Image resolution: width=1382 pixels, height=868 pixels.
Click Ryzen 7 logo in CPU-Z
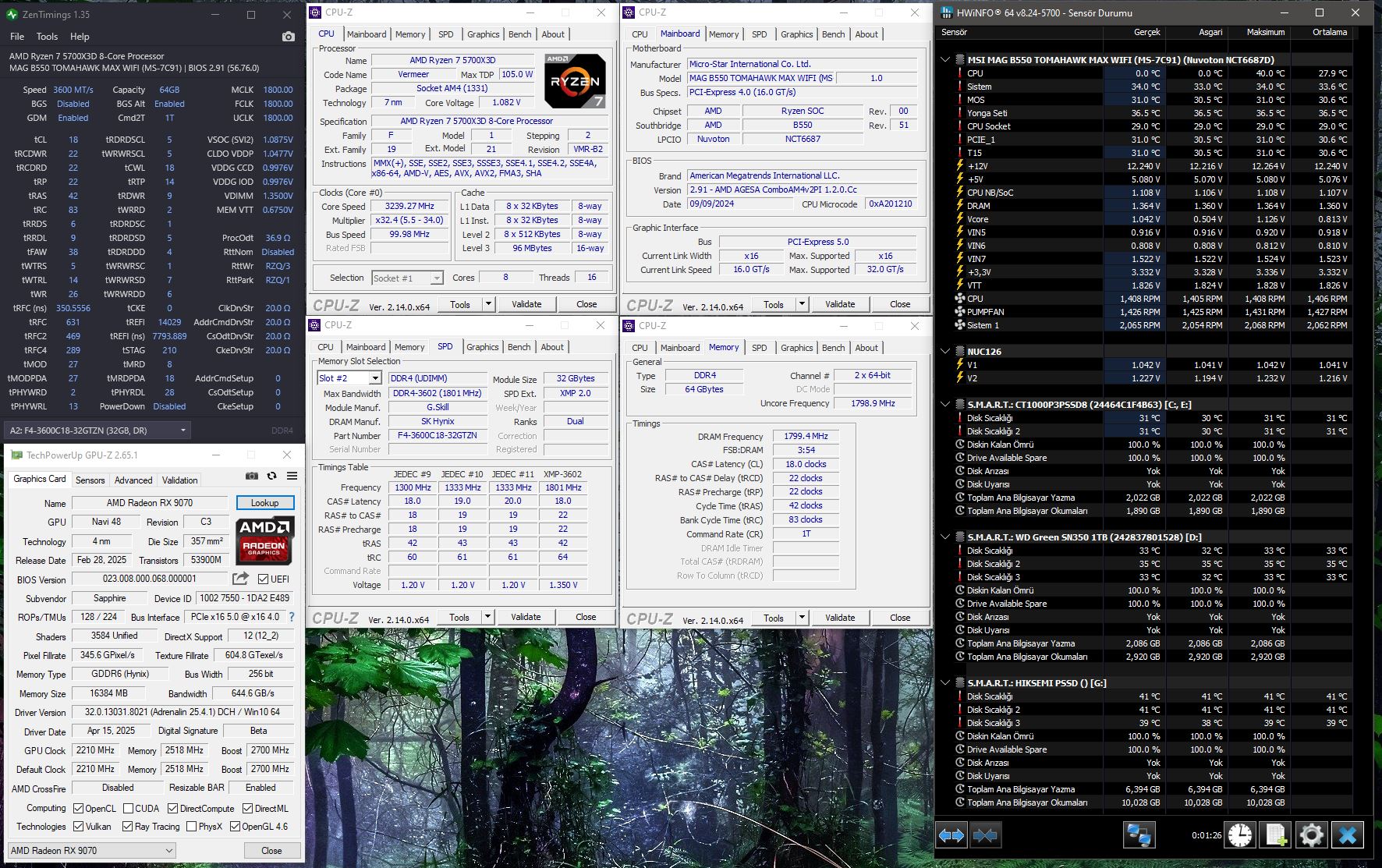click(x=575, y=80)
